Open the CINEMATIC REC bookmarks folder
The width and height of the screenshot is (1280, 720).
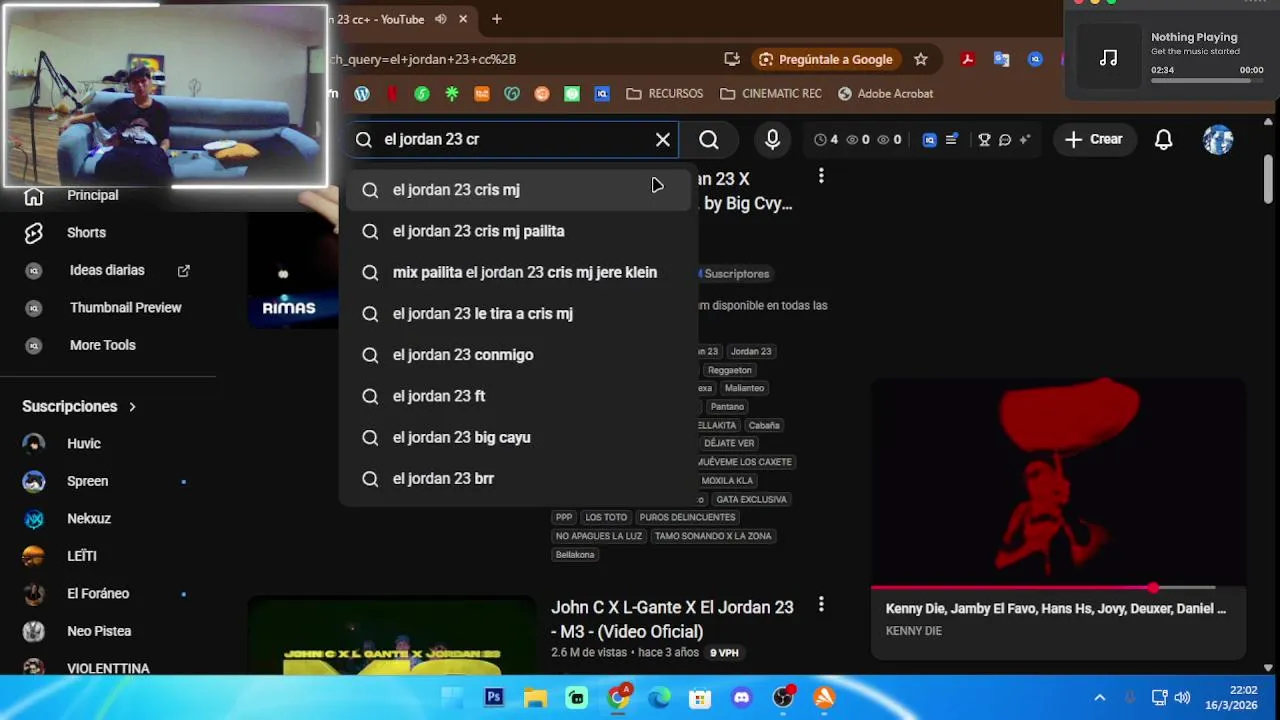771,93
